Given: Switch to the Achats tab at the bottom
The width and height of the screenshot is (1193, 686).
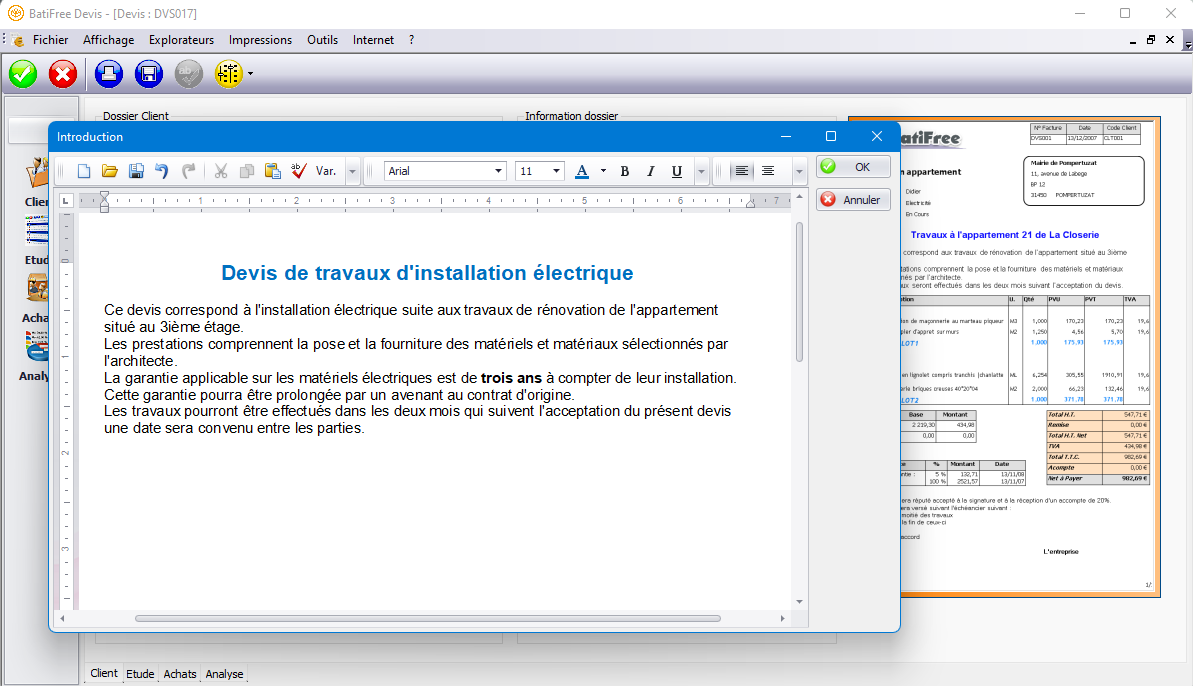Looking at the screenshot, I should coord(180,674).
